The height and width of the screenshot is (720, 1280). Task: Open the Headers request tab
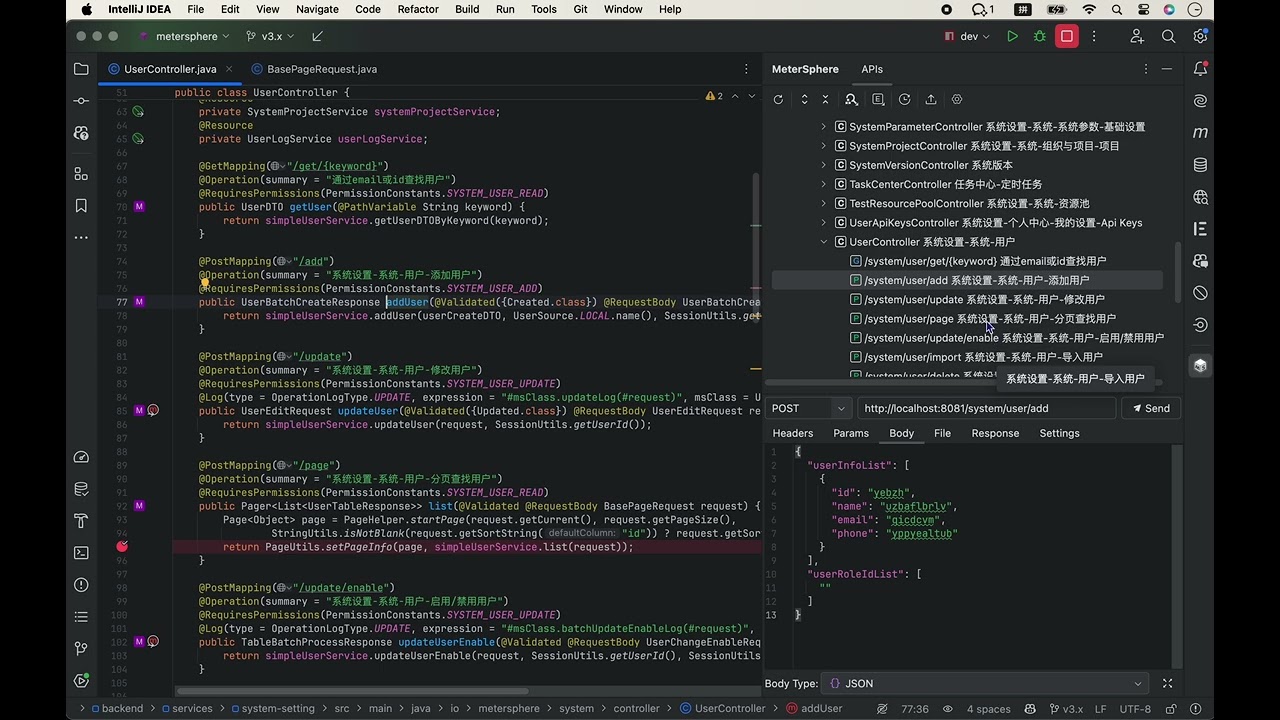(x=793, y=433)
